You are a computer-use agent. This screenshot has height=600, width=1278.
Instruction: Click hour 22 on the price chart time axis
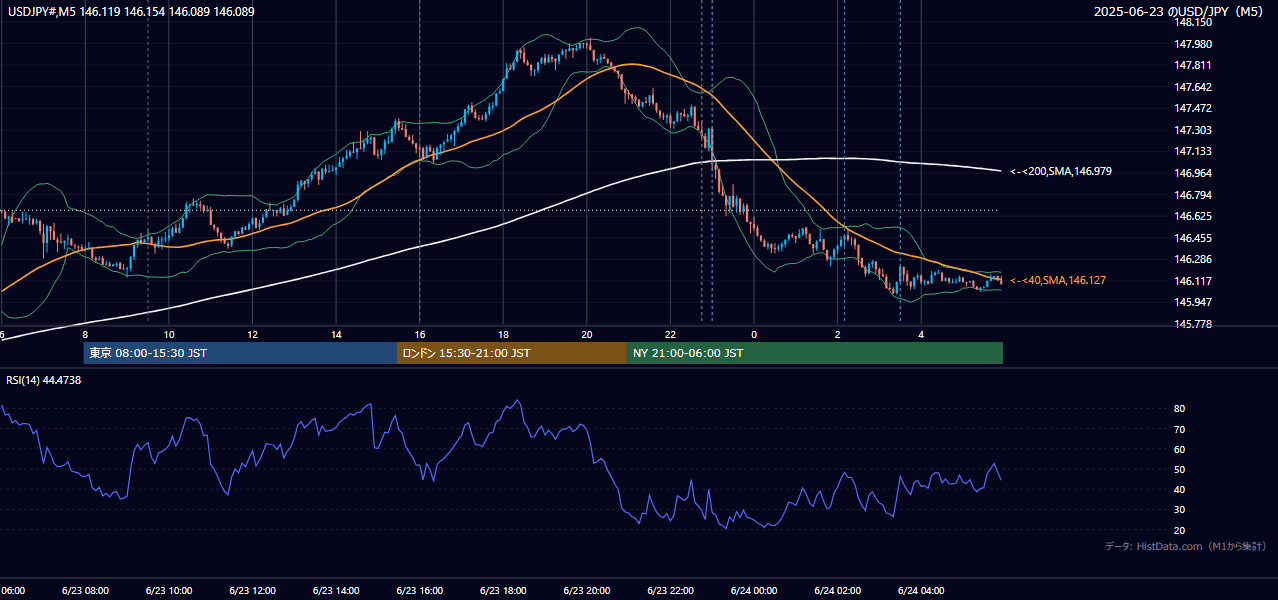coord(671,334)
